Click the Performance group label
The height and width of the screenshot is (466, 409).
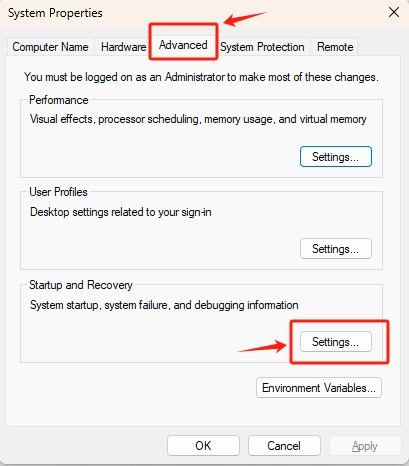tap(59, 100)
